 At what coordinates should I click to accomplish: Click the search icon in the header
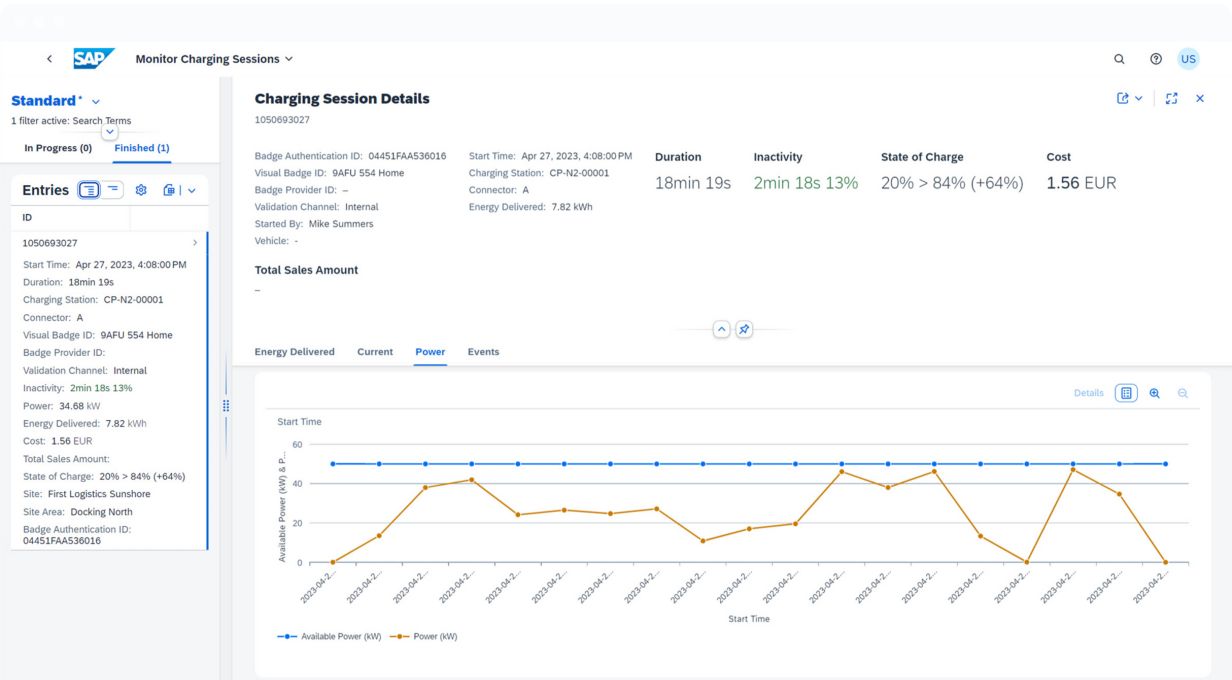coord(1119,59)
